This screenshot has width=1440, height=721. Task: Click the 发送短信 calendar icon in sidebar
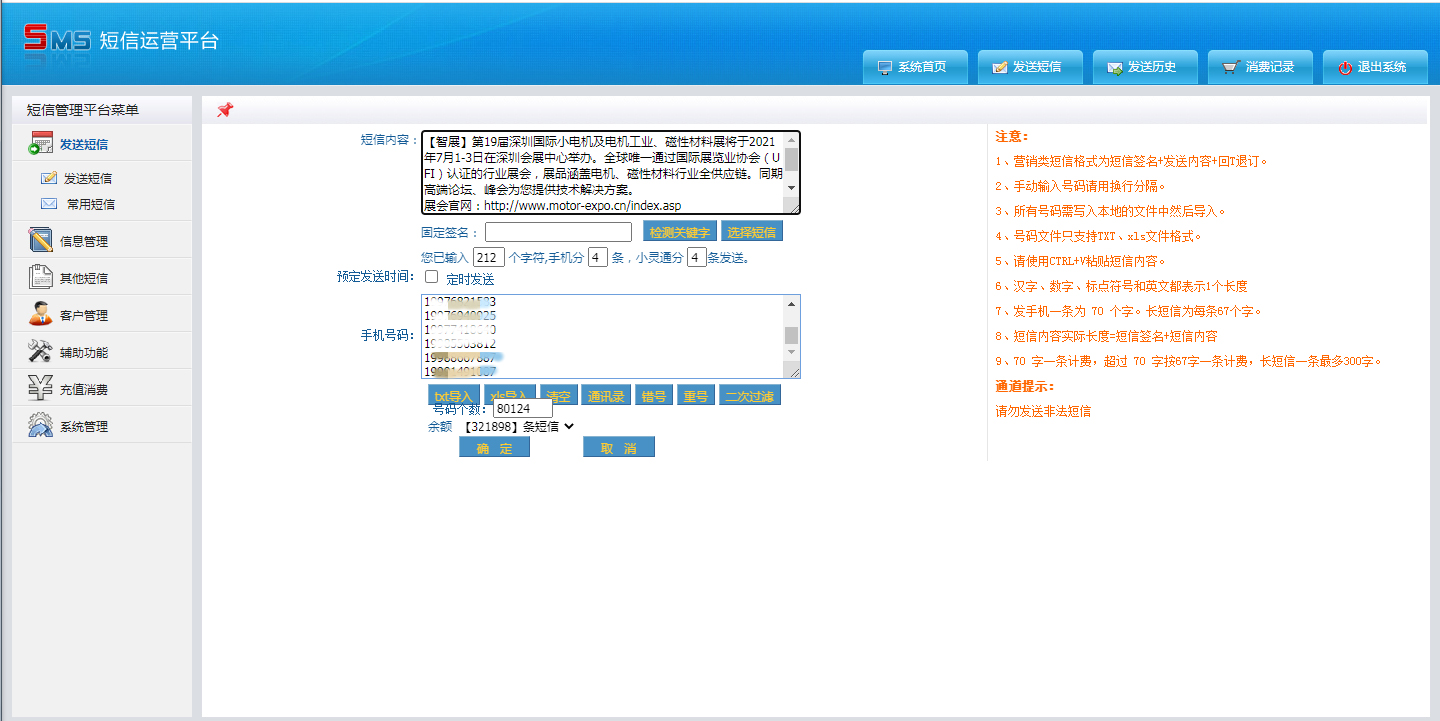click(x=40, y=143)
